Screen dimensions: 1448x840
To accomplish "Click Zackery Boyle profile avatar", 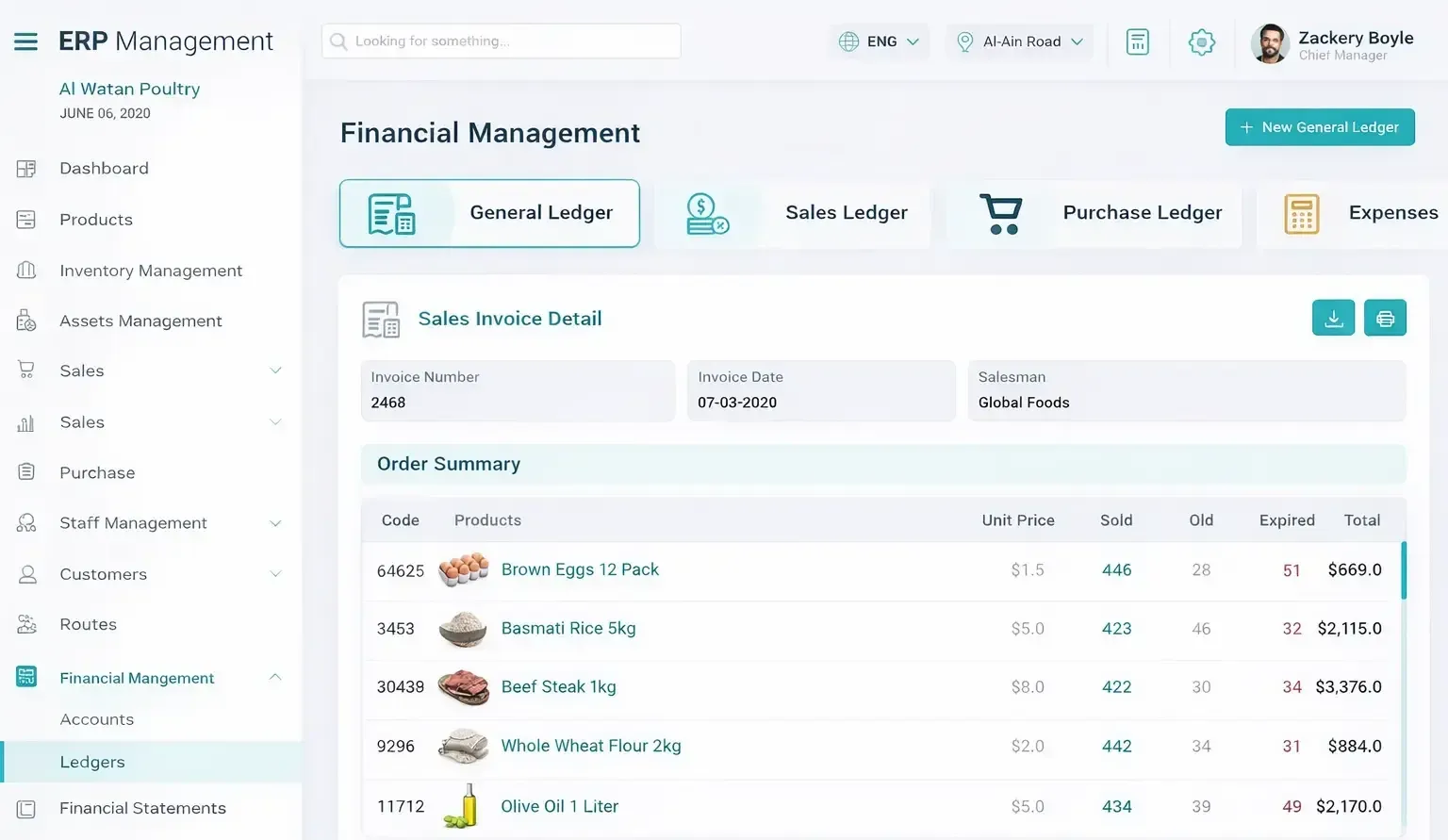I will pos(1270,43).
